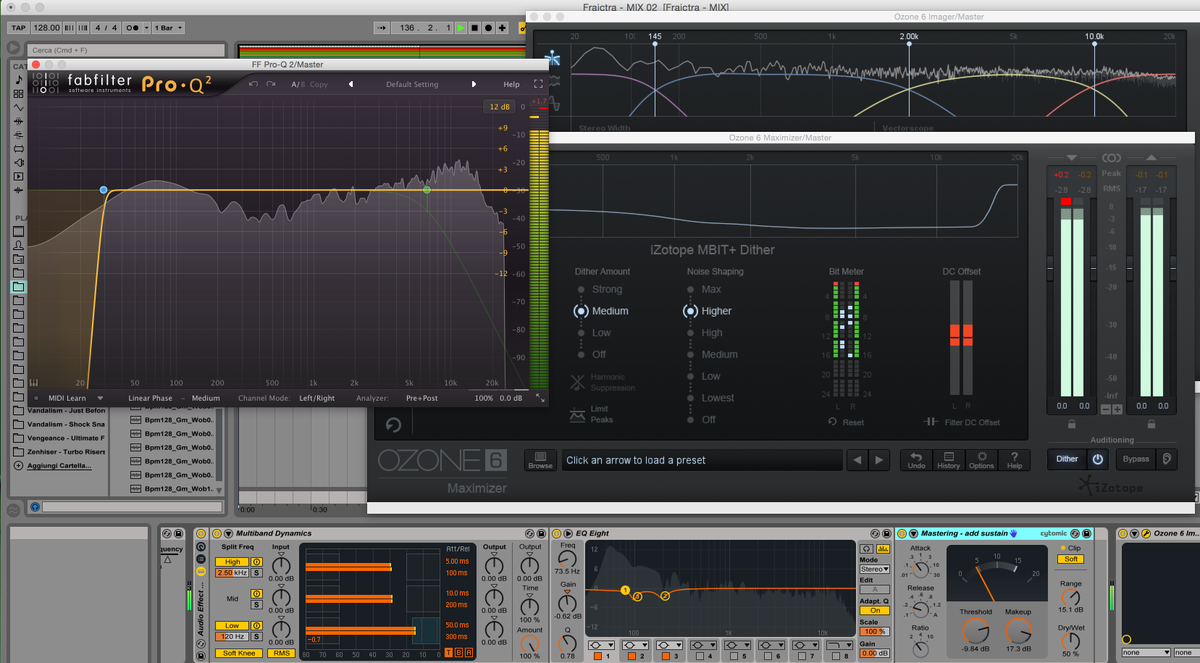Open the Pre+Post analyzer menu
This screenshot has height=663, width=1200.
pyautogui.click(x=421, y=398)
